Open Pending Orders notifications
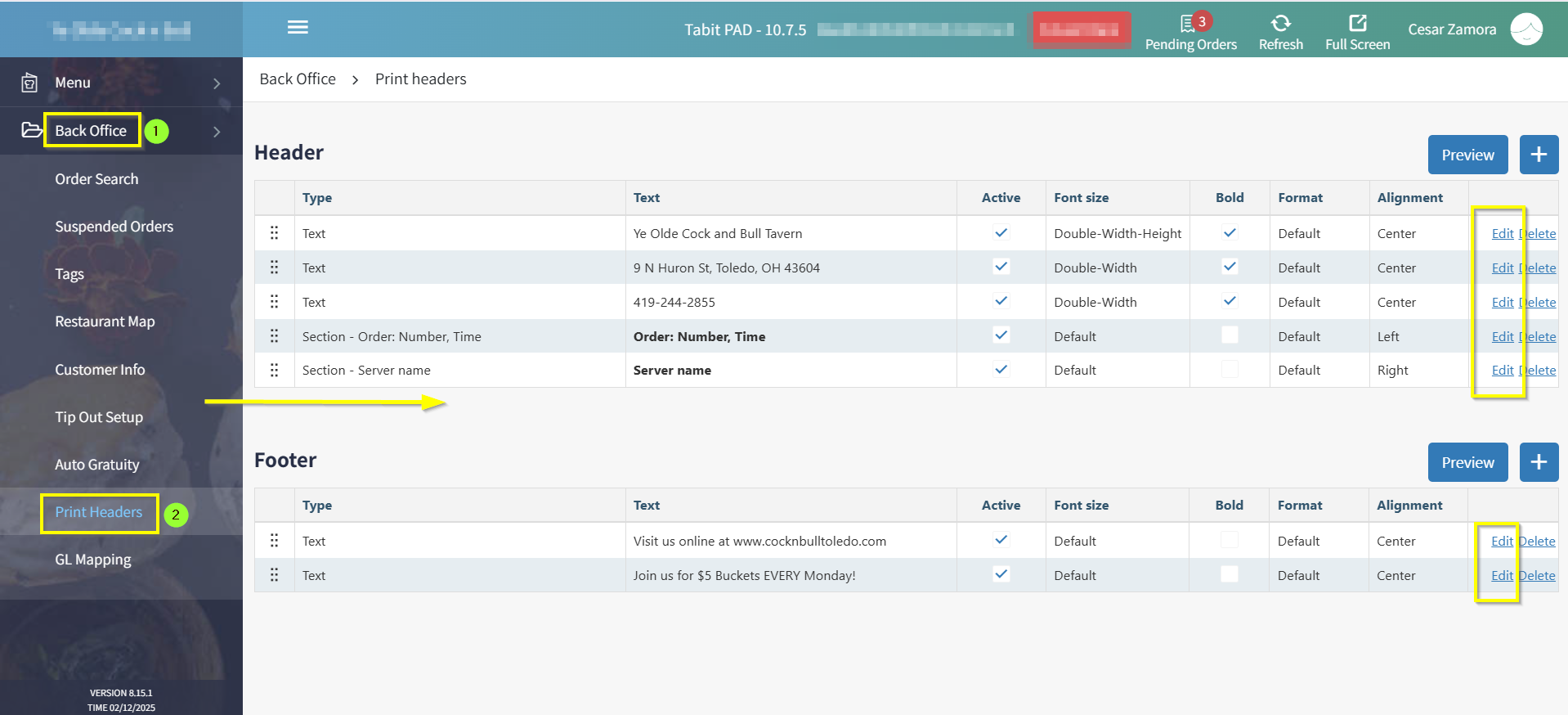Image resolution: width=1568 pixels, height=715 pixels. [1190, 32]
